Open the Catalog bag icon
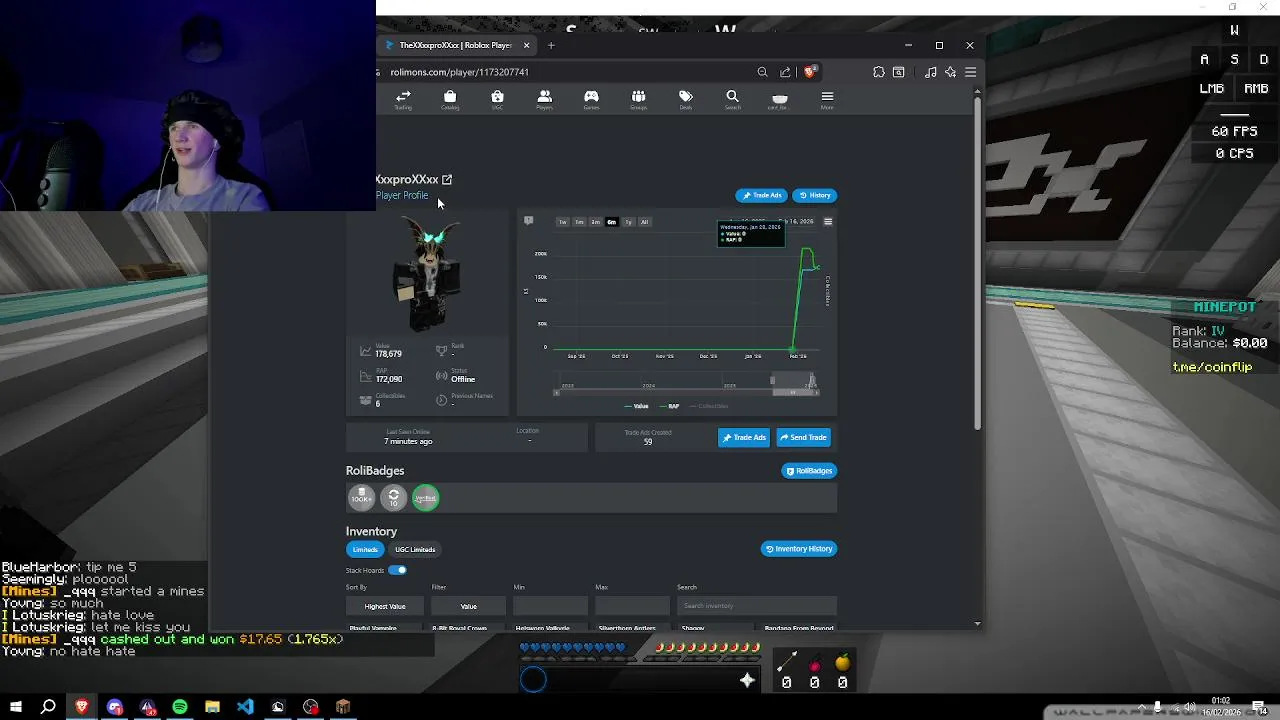This screenshot has height=720, width=1280. click(x=450, y=100)
